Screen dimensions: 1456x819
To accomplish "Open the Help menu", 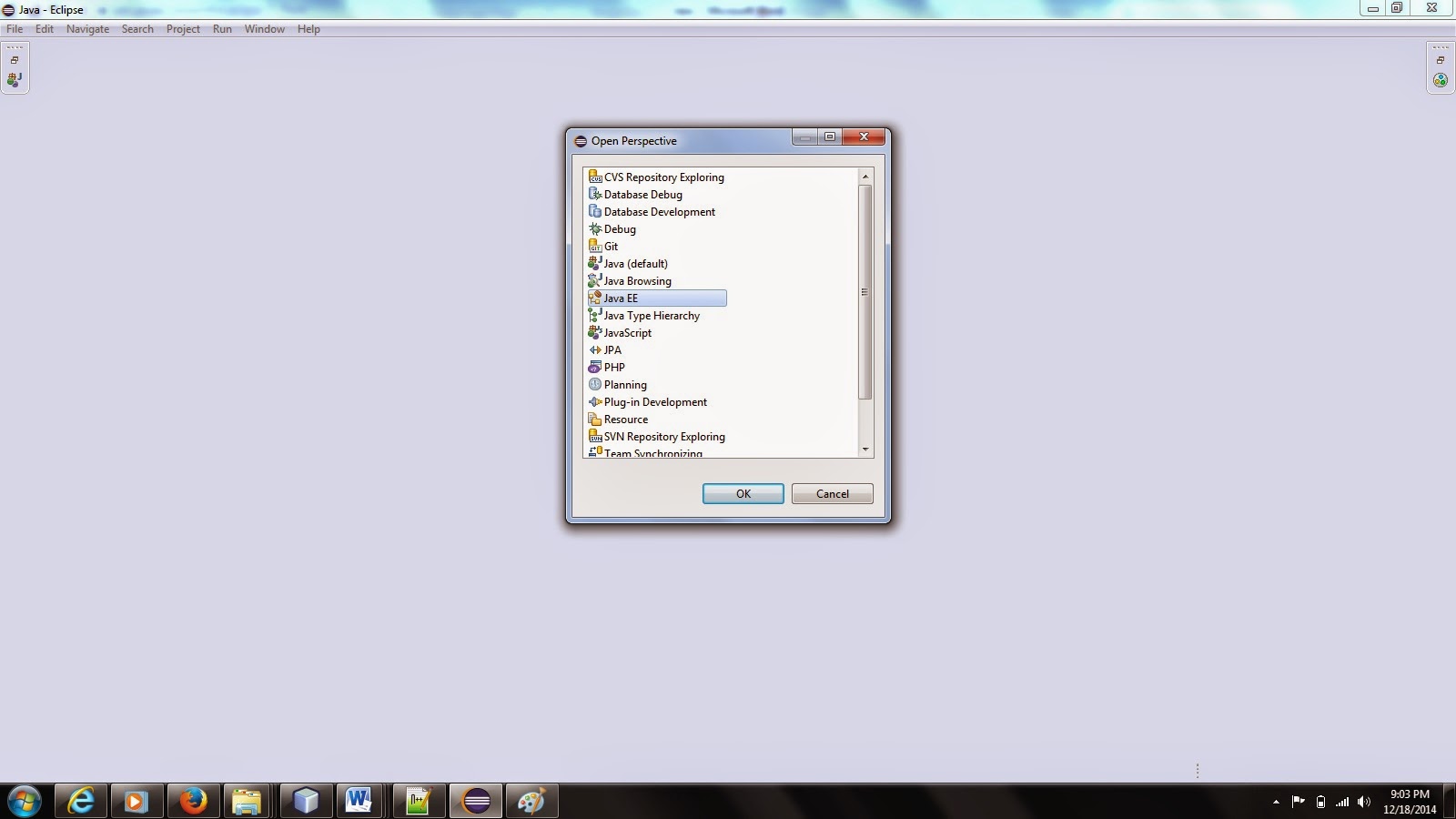I will click(x=308, y=29).
